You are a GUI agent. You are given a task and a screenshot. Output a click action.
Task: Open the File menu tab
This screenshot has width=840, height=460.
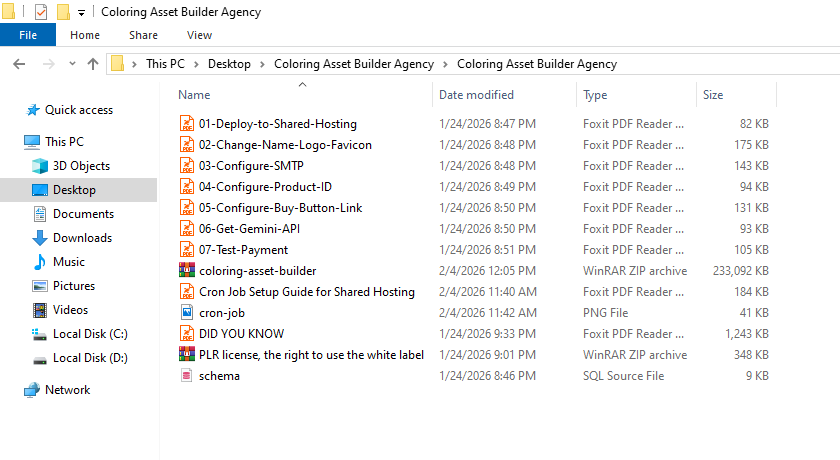(28, 35)
